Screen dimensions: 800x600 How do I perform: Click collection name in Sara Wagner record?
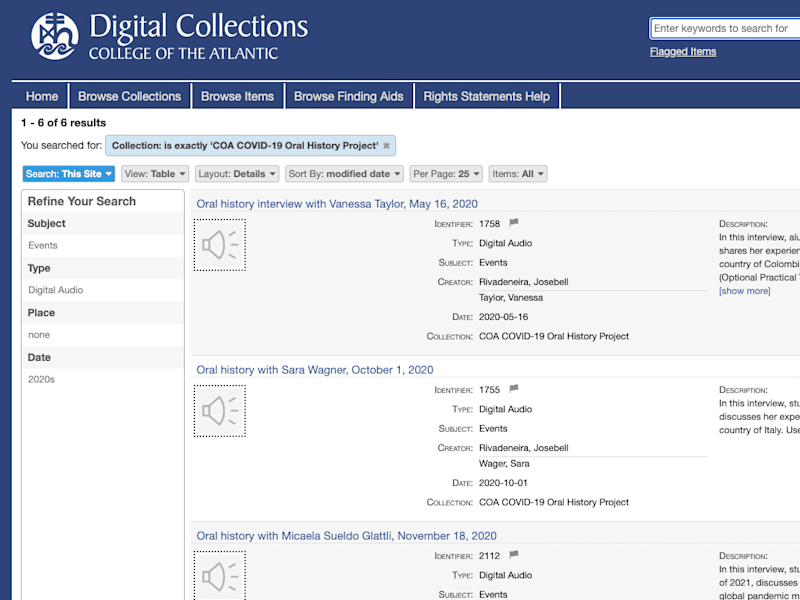(554, 502)
